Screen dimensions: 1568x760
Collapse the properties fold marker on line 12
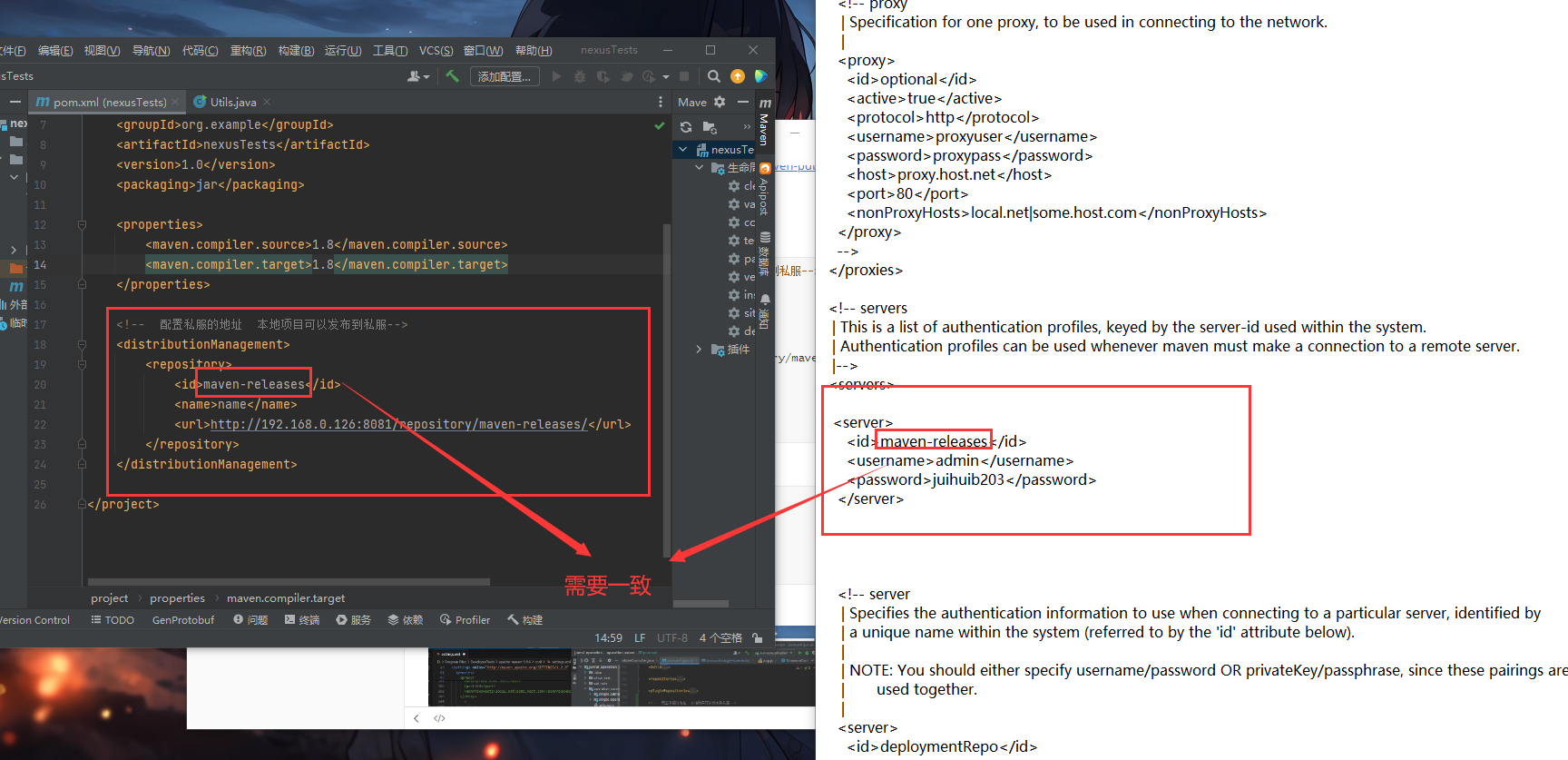coord(82,224)
